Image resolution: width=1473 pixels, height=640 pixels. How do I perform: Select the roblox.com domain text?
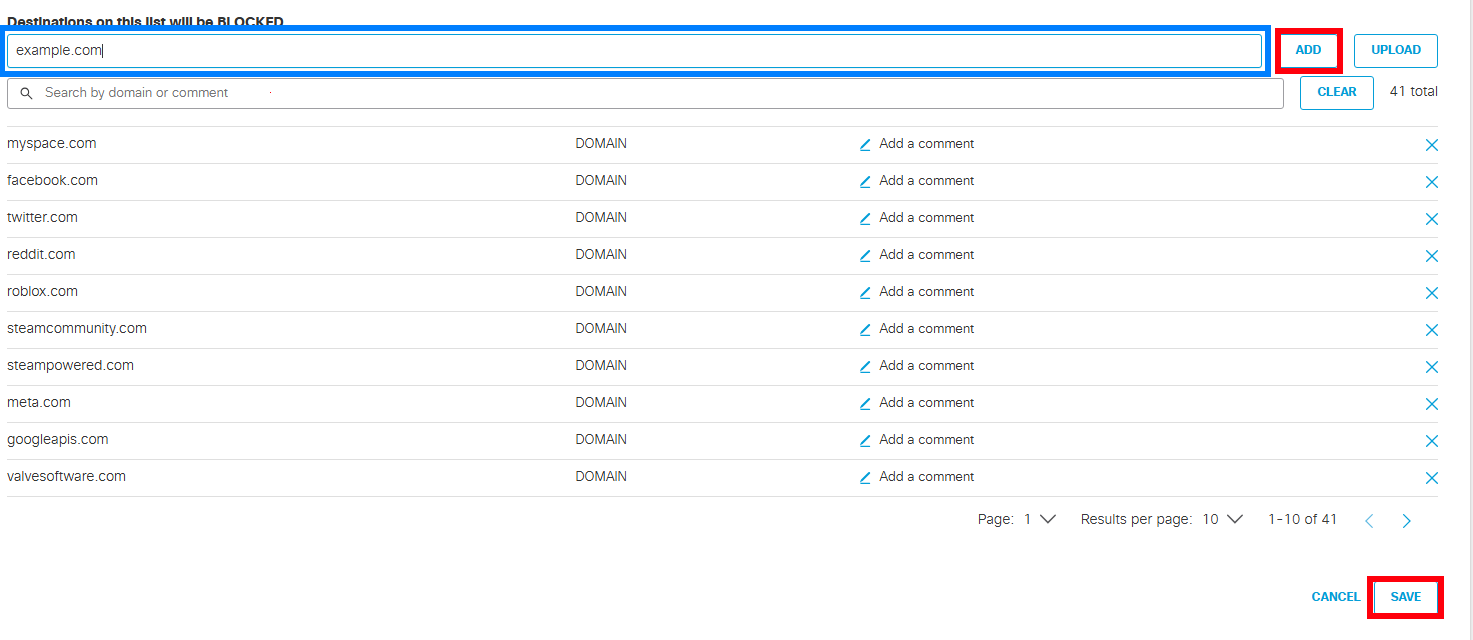(42, 292)
